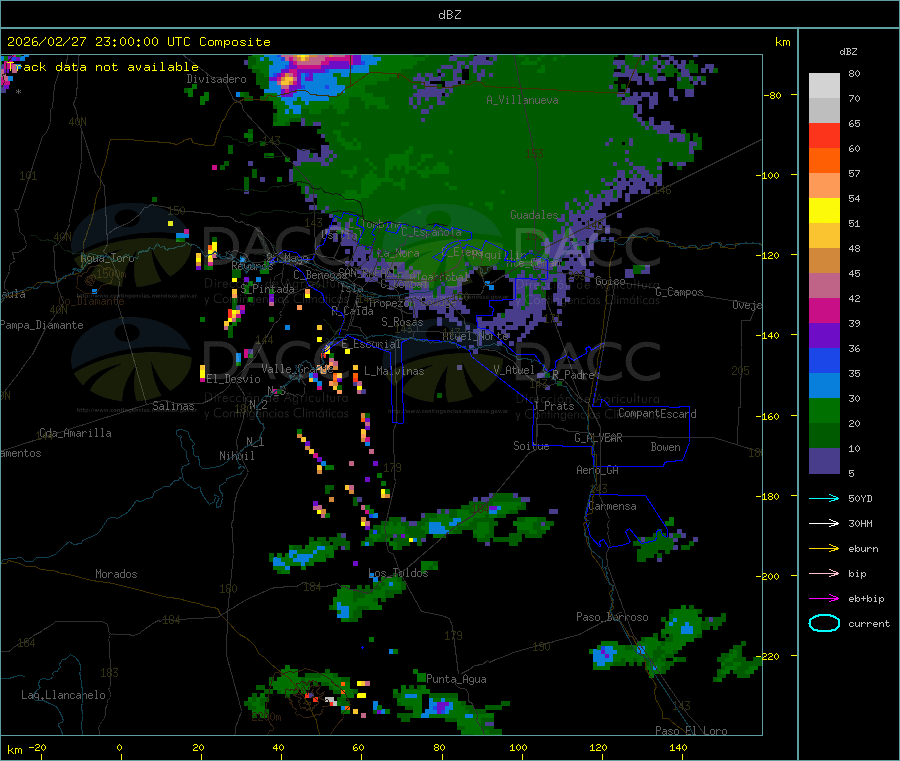Click the Soitue map label

click(x=531, y=446)
